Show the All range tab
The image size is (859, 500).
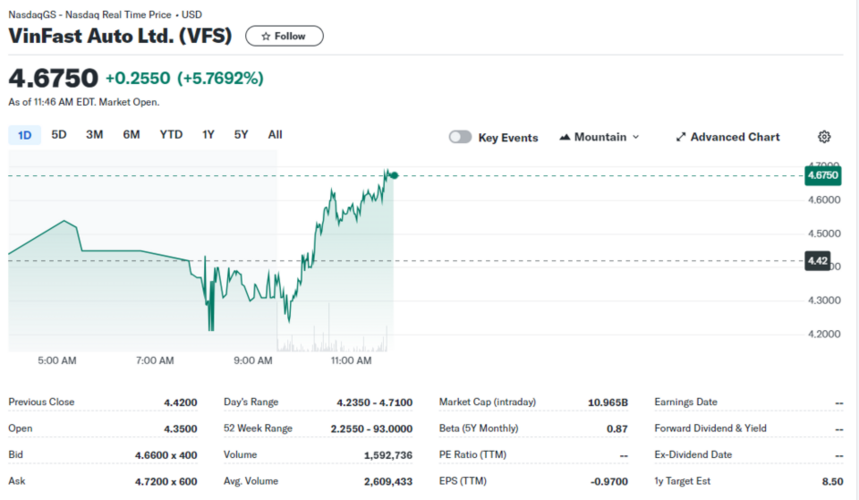coord(275,135)
